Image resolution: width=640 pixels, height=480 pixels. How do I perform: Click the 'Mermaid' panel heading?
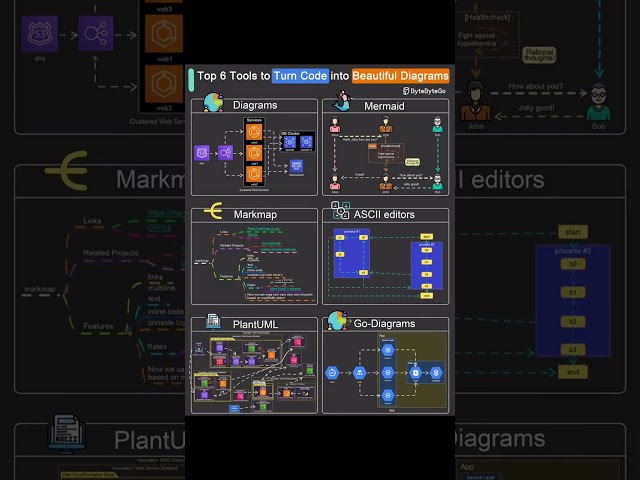[x=384, y=106]
